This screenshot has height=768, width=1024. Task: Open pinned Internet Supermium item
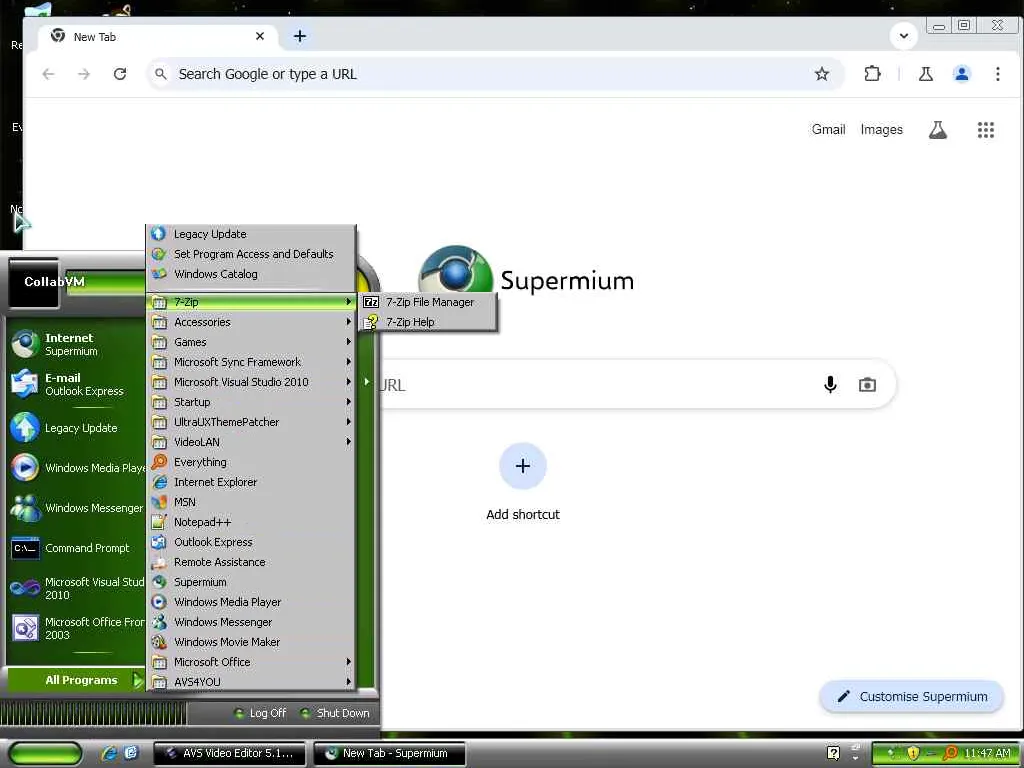pos(76,344)
